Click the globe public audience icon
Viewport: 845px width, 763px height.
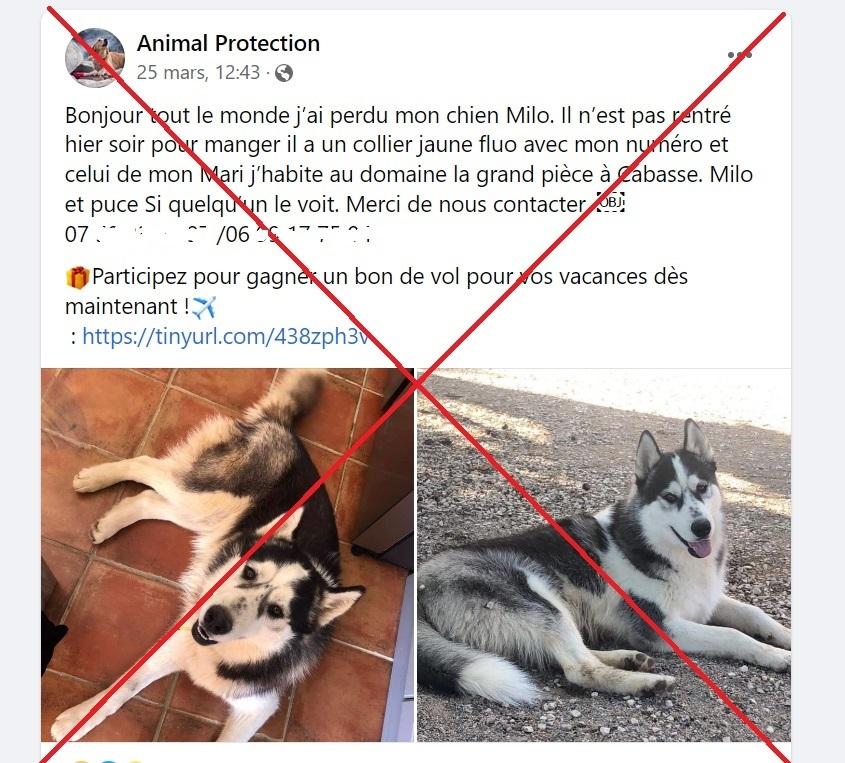coord(284,73)
